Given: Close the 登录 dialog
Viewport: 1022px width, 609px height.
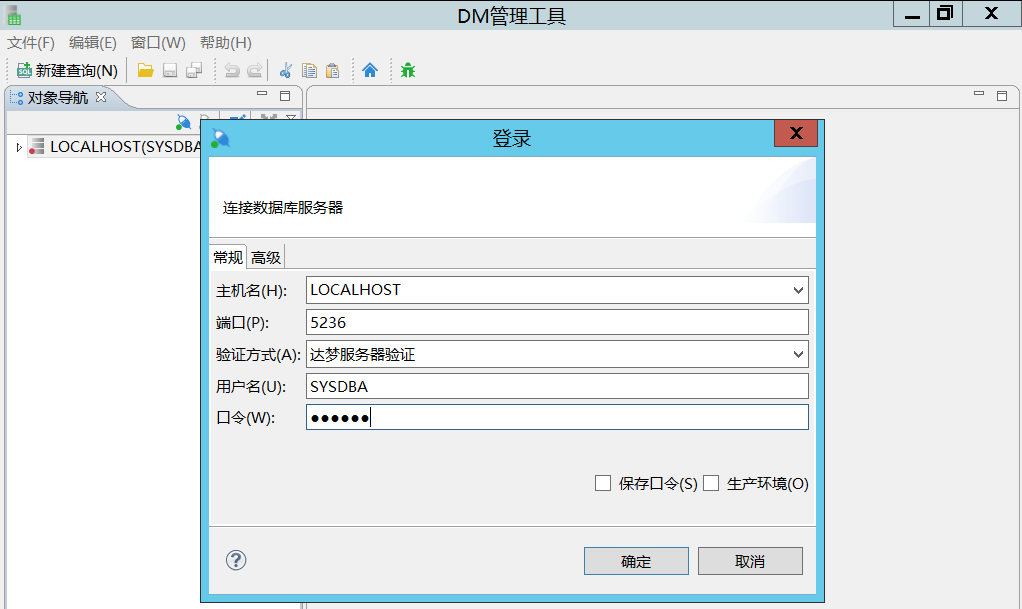Looking at the screenshot, I should point(795,133).
